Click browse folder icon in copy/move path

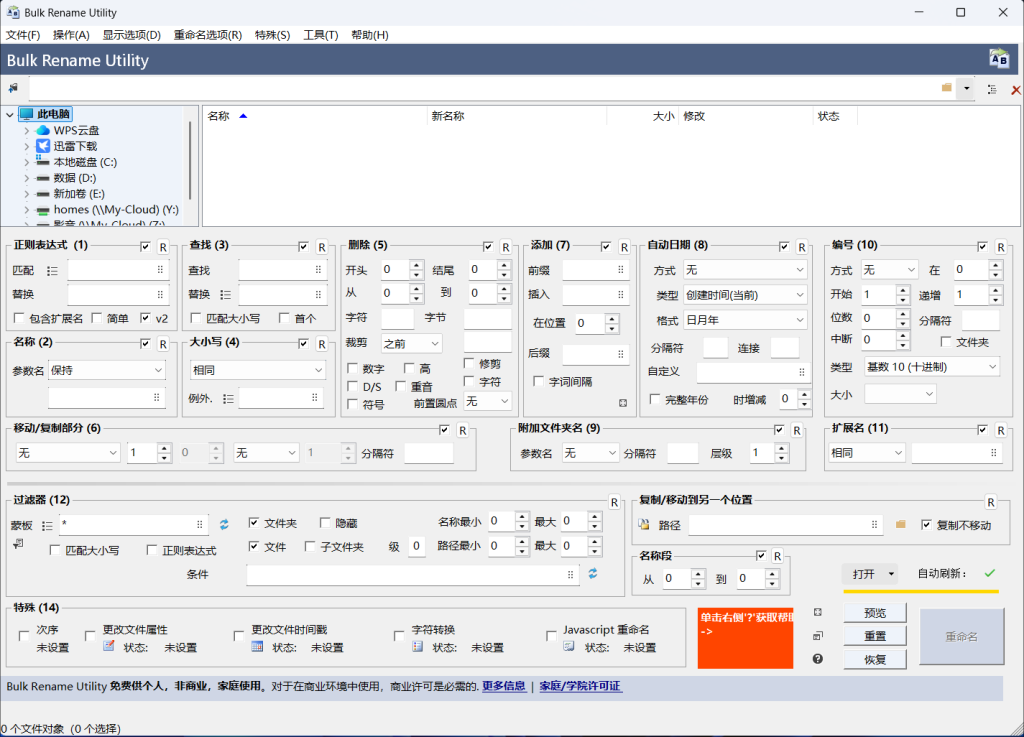click(900, 524)
